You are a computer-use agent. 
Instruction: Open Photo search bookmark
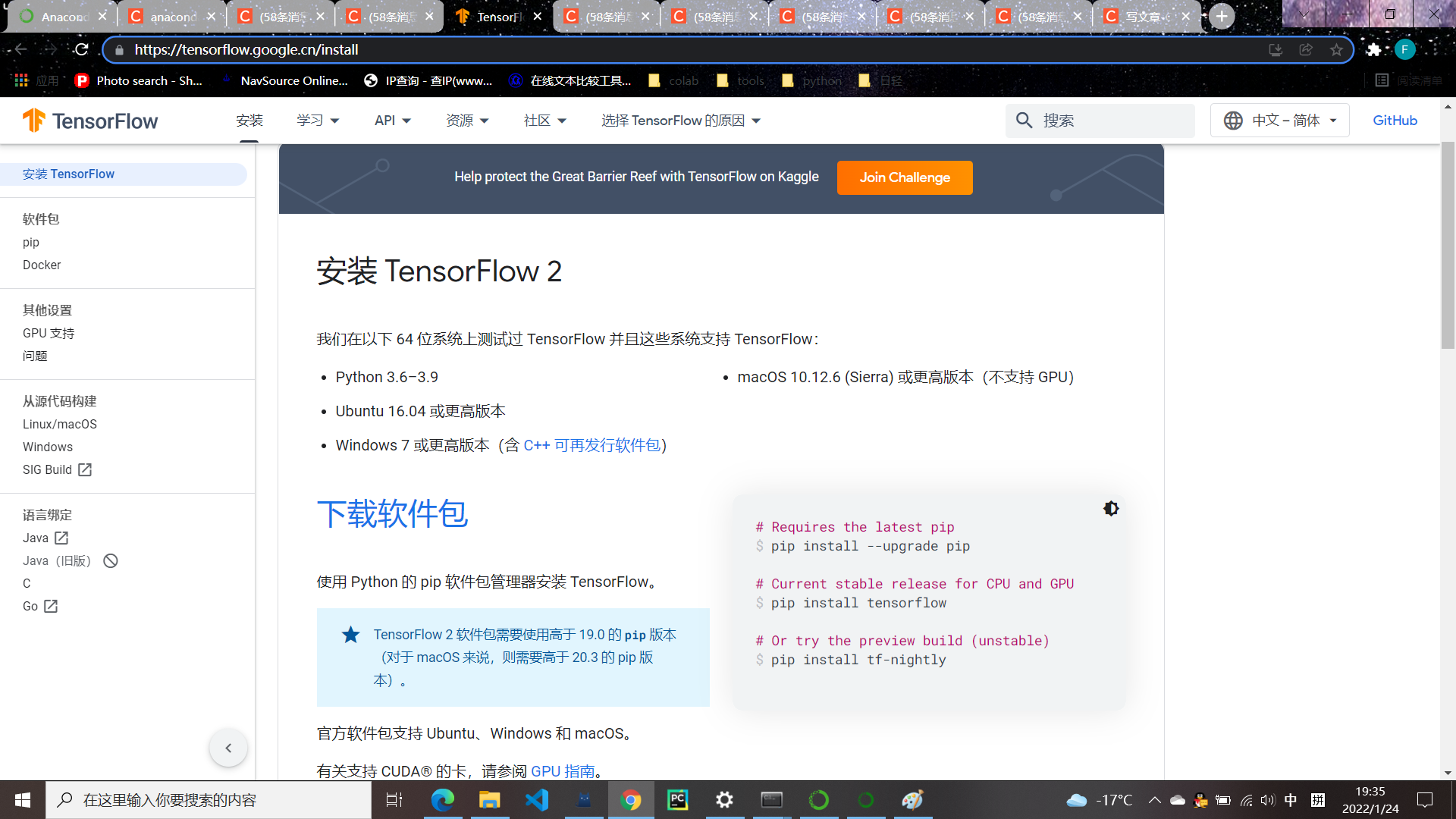click(139, 80)
